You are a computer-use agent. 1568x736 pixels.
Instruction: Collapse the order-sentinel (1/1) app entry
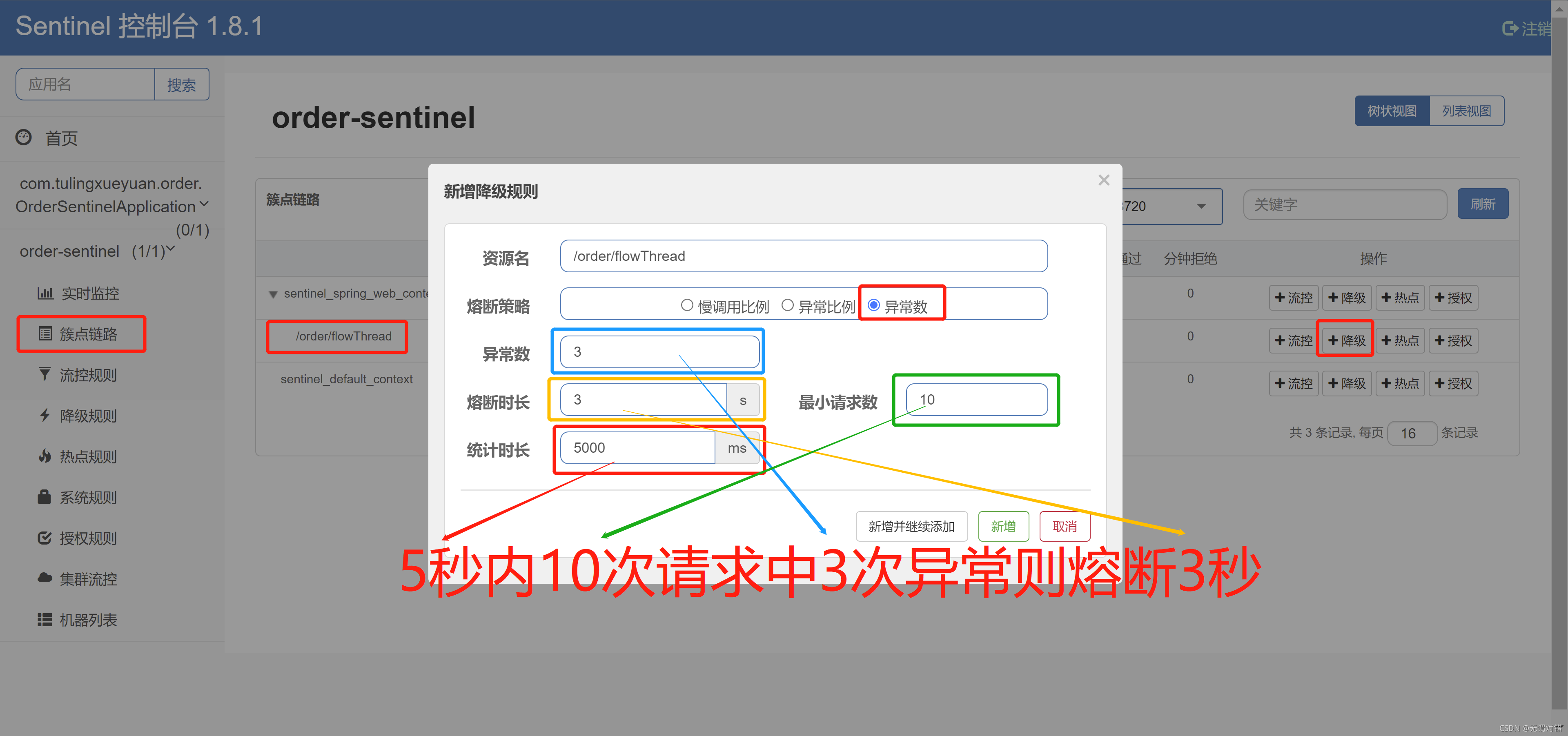click(170, 249)
